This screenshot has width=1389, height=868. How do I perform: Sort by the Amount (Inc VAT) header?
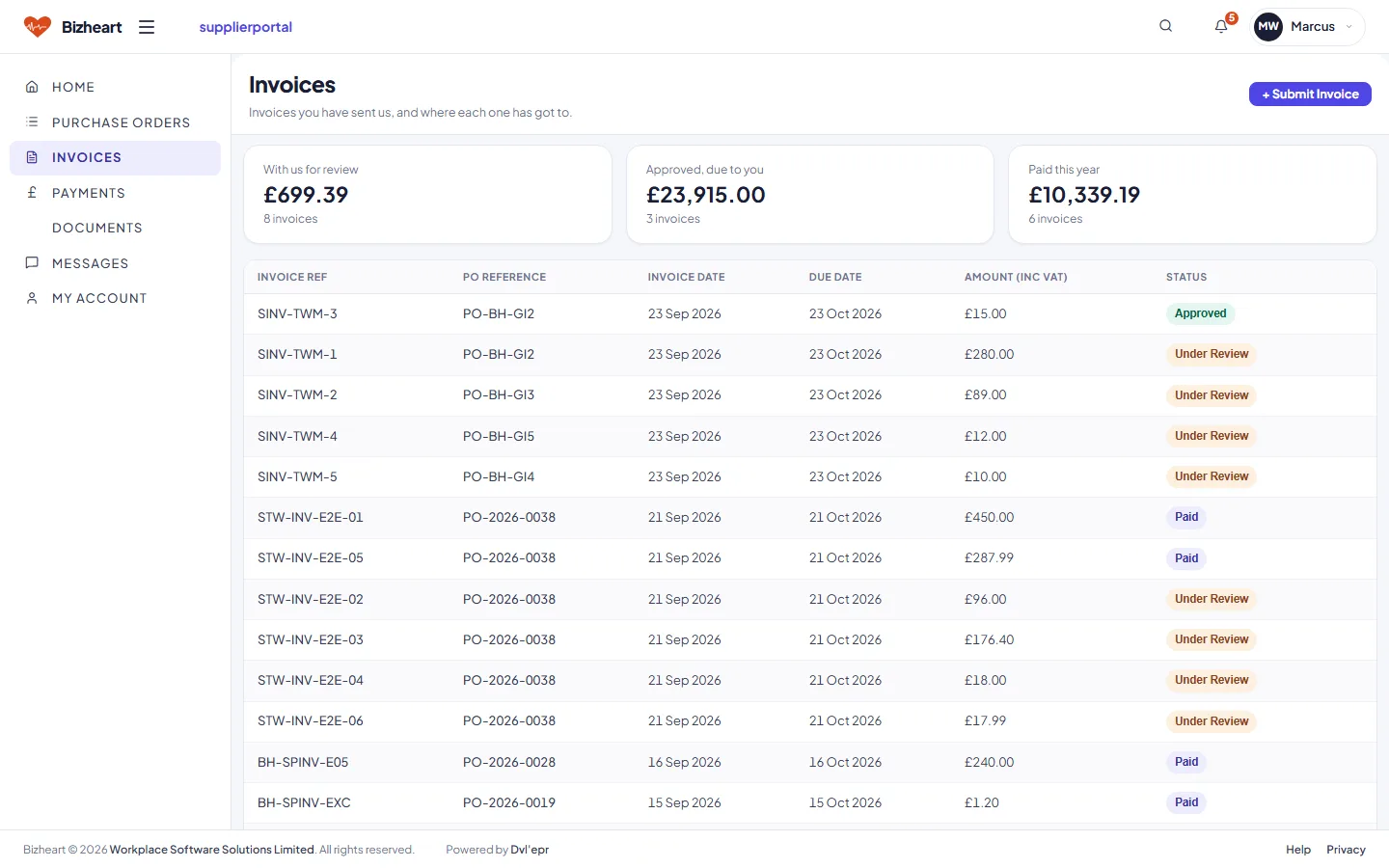point(1016,277)
